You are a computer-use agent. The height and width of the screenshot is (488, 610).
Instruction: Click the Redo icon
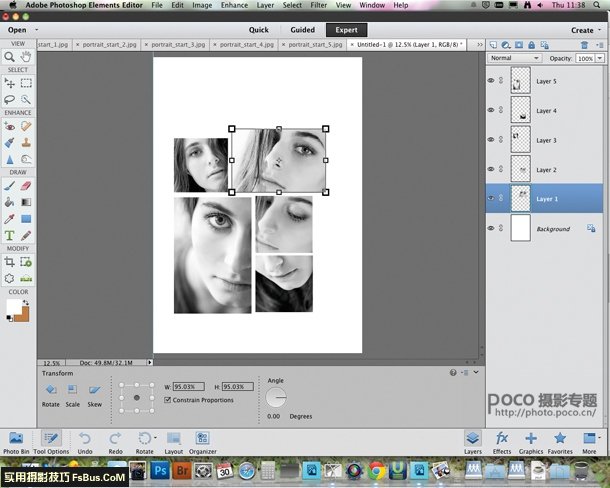tap(115, 438)
